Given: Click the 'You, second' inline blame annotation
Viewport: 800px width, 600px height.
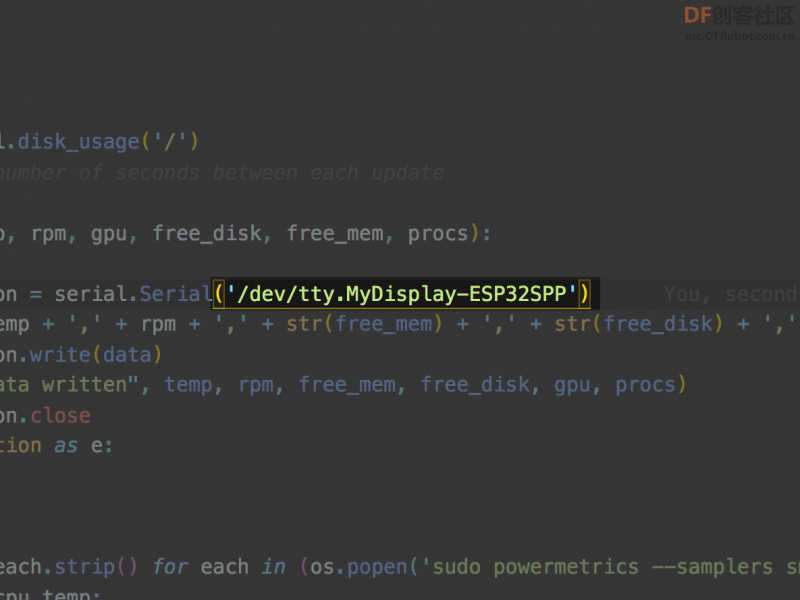Looking at the screenshot, I should pyautogui.click(x=730, y=294).
